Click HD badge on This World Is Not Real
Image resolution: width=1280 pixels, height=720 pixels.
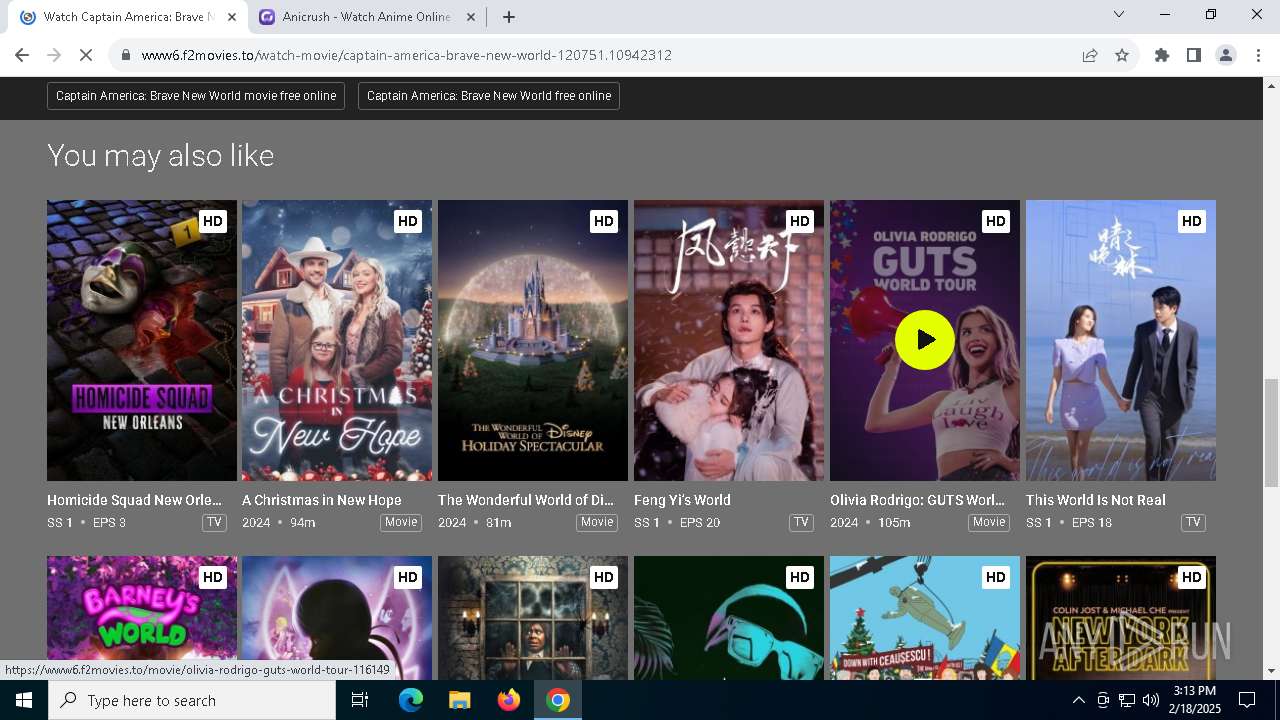(1192, 221)
